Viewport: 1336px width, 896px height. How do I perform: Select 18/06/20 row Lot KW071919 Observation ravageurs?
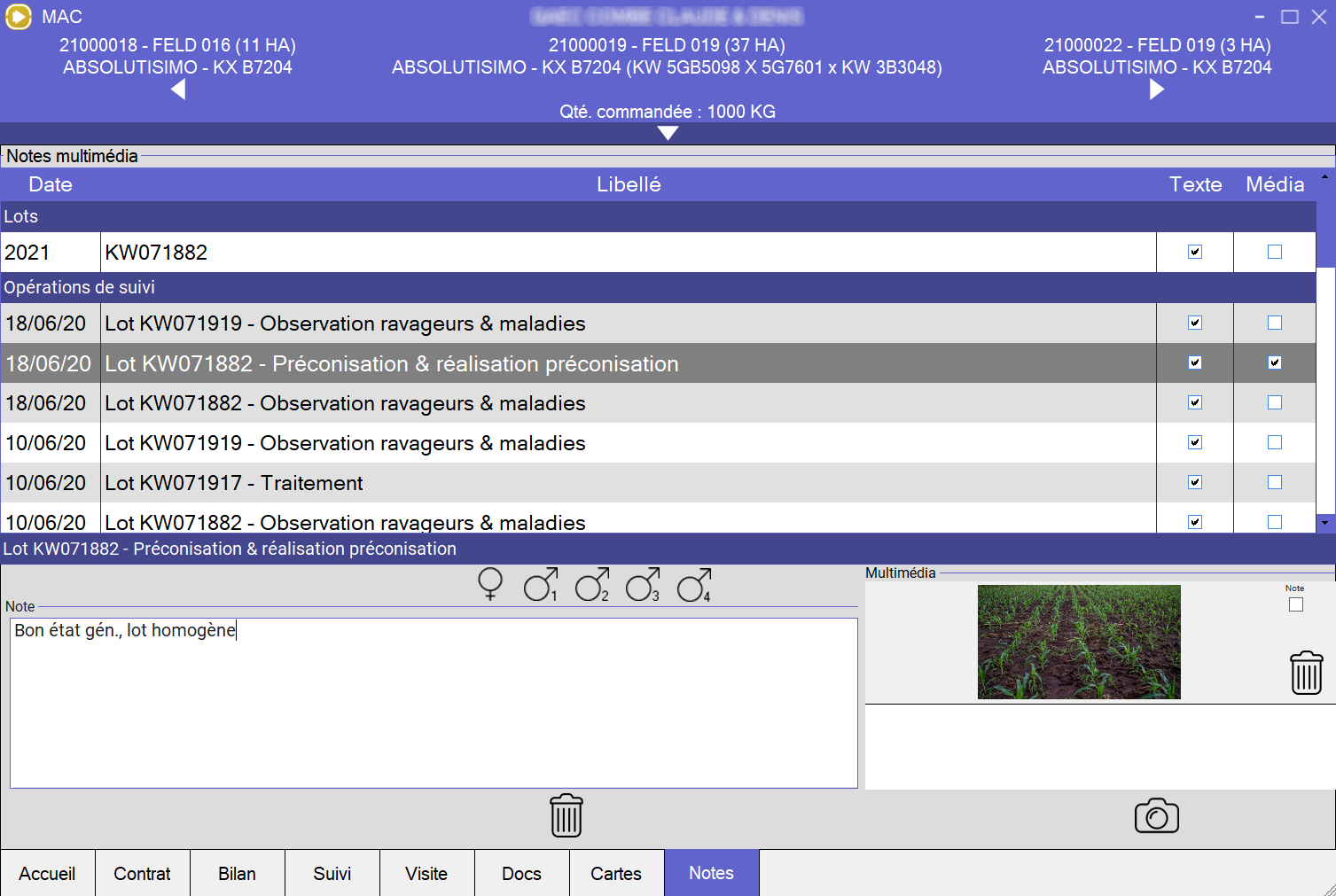pyautogui.click(x=658, y=323)
